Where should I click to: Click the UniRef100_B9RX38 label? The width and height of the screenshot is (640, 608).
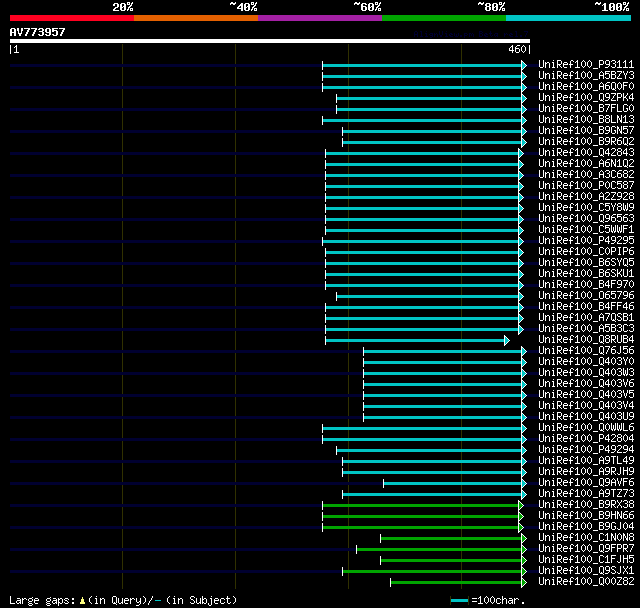click(586, 505)
